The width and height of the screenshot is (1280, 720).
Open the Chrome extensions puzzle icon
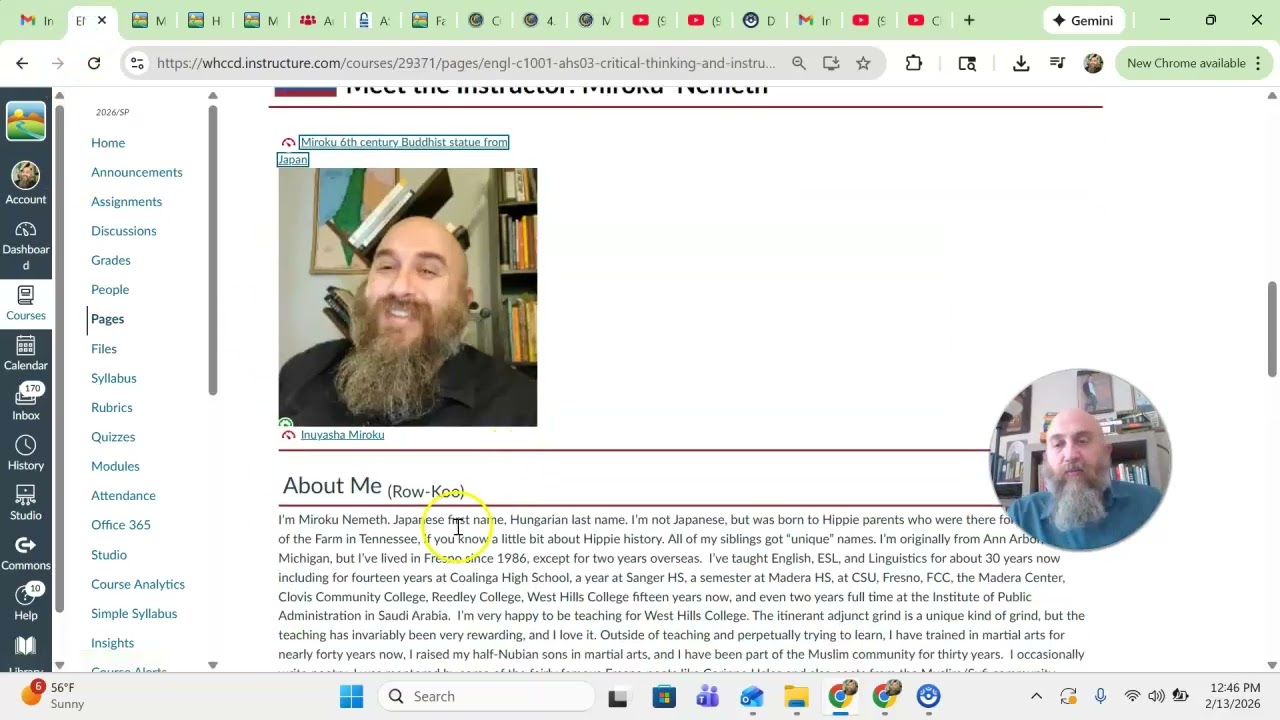[913, 63]
